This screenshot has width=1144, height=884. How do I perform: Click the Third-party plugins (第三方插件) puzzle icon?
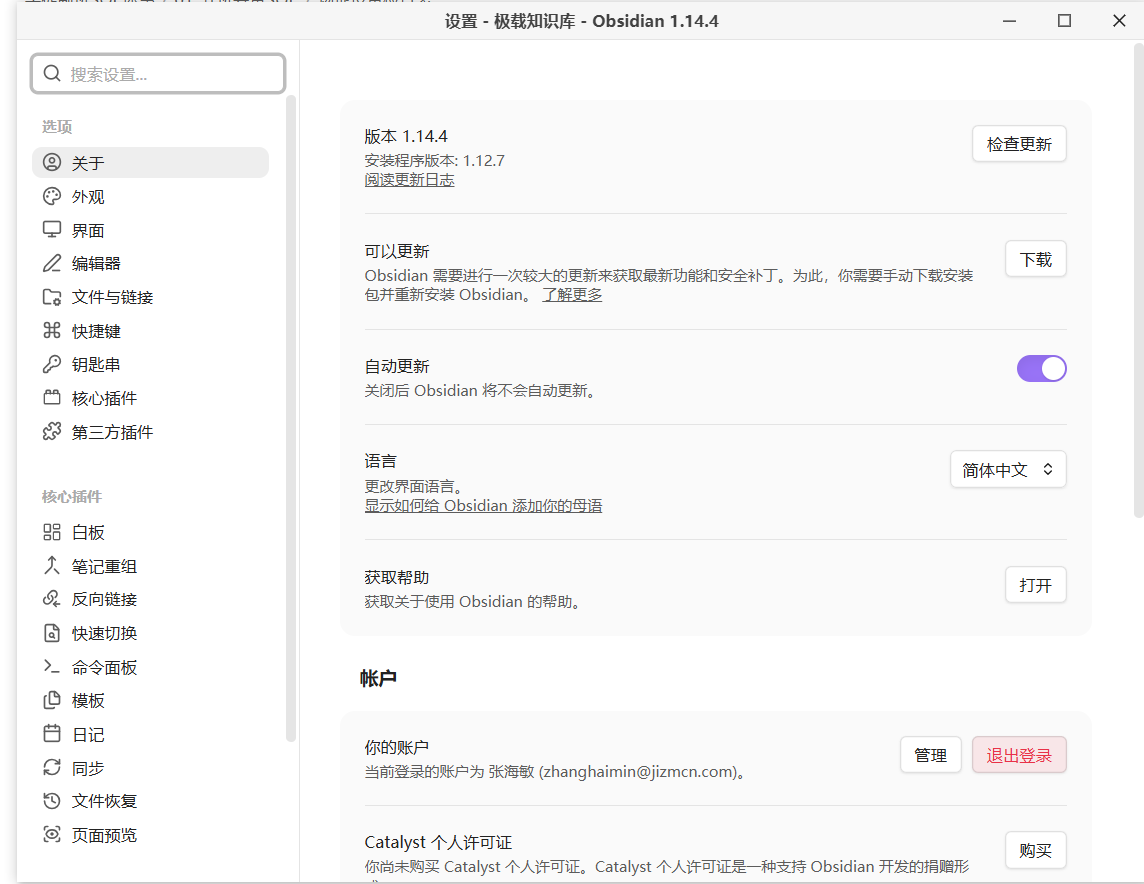point(52,432)
